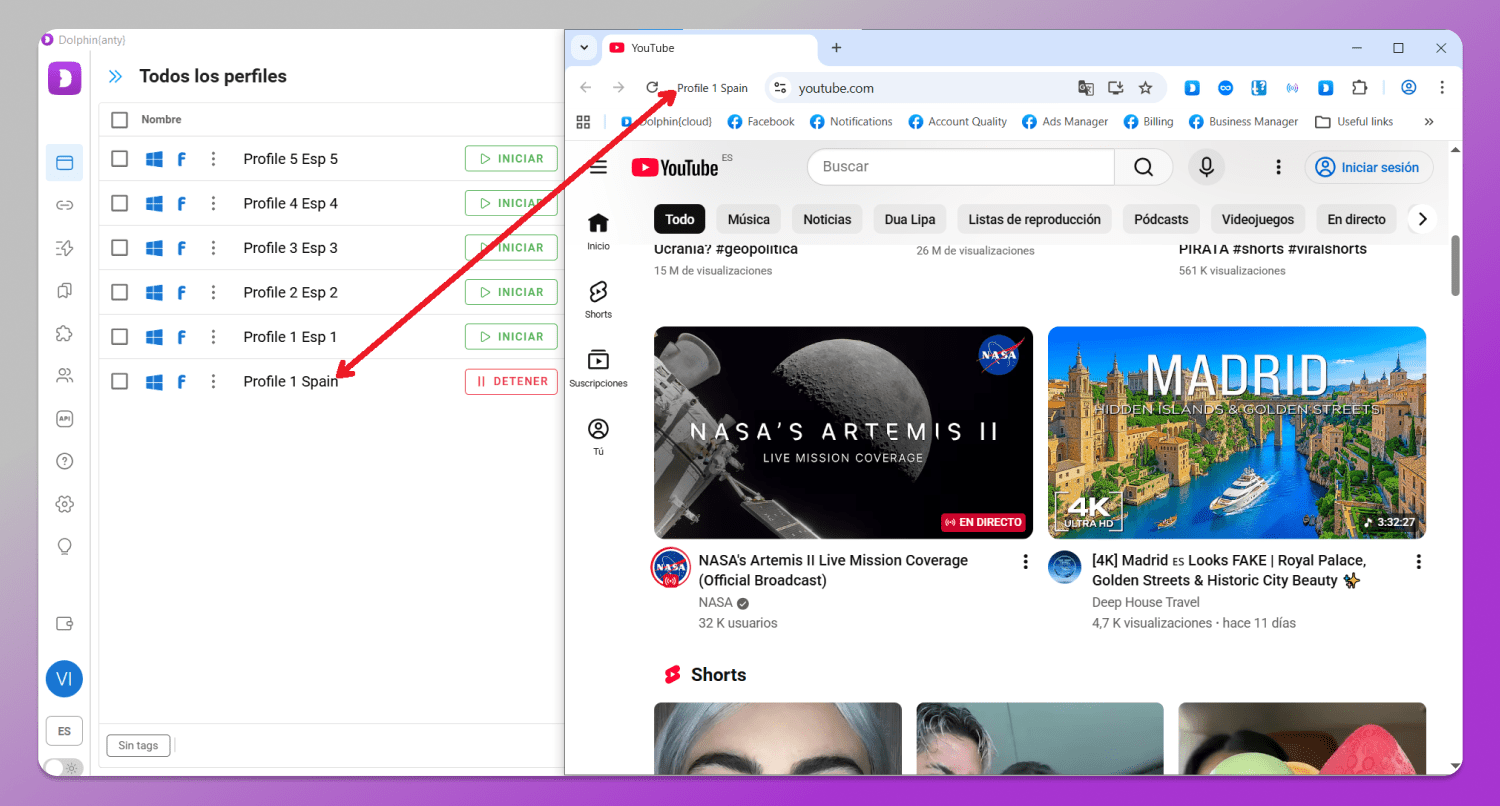The height and width of the screenshot is (806, 1500).
Task: Open Dolphin settings gear icon
Action: click(x=65, y=504)
